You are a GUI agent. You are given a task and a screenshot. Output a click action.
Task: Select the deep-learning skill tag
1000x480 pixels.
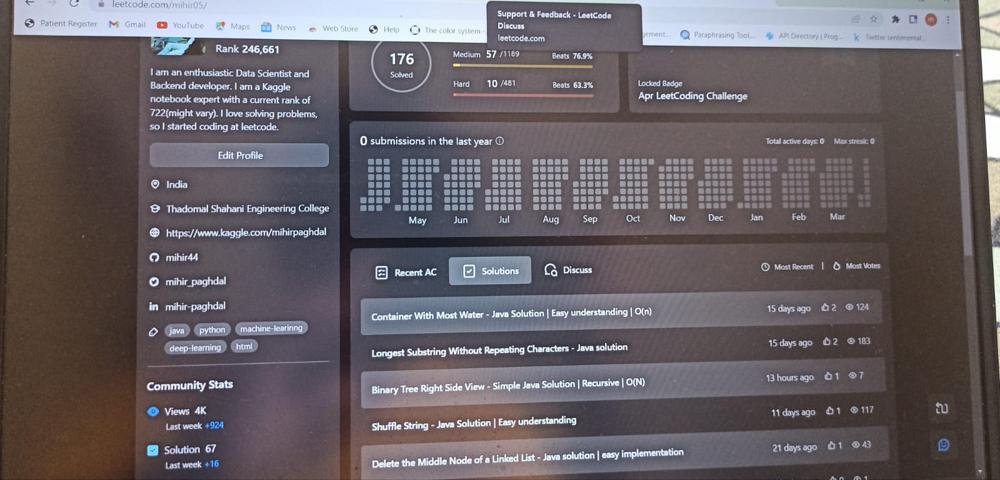(195, 347)
